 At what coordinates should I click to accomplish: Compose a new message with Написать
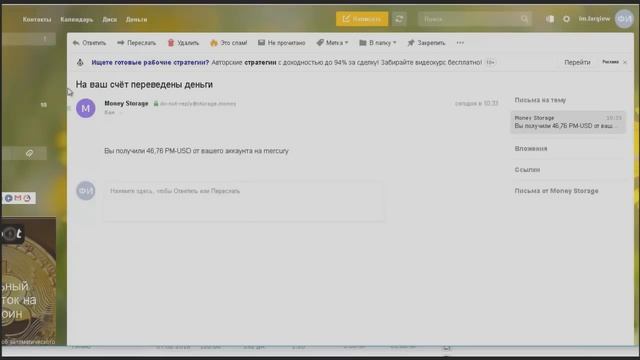click(x=362, y=19)
